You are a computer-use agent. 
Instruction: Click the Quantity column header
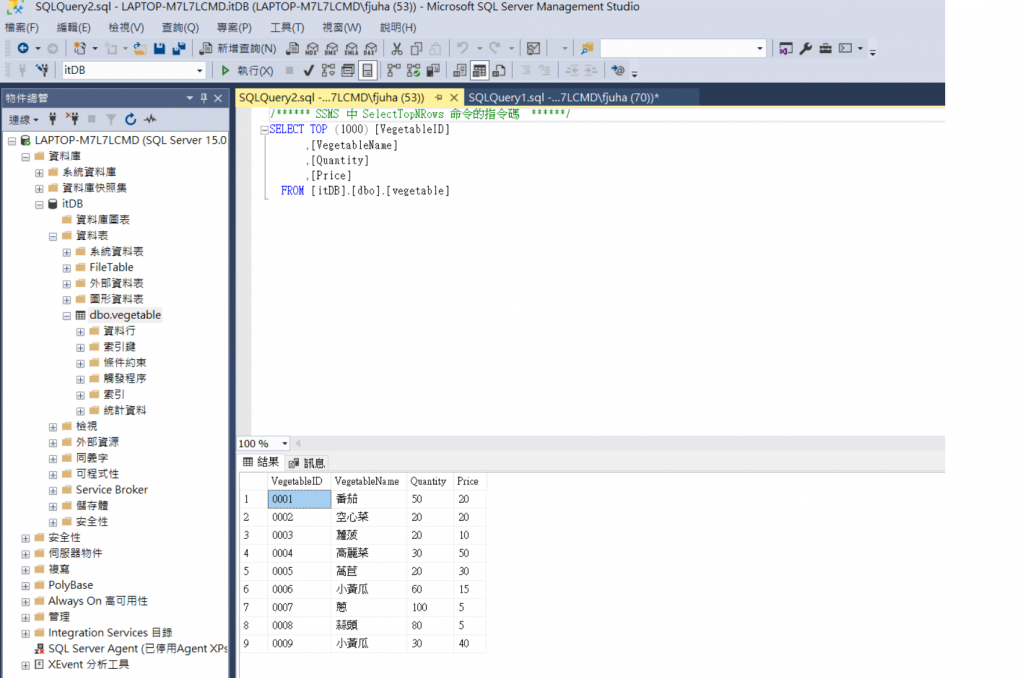click(x=428, y=481)
